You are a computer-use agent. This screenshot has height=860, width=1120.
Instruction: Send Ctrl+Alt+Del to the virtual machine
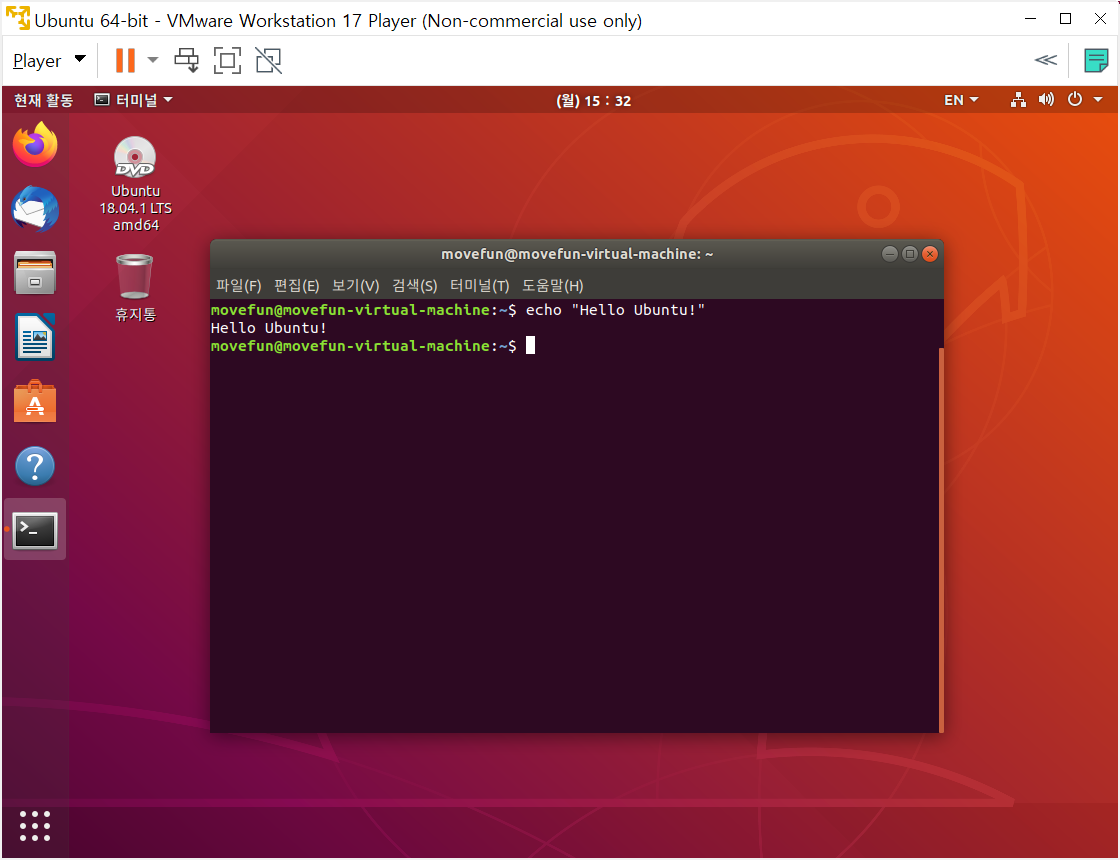point(186,61)
